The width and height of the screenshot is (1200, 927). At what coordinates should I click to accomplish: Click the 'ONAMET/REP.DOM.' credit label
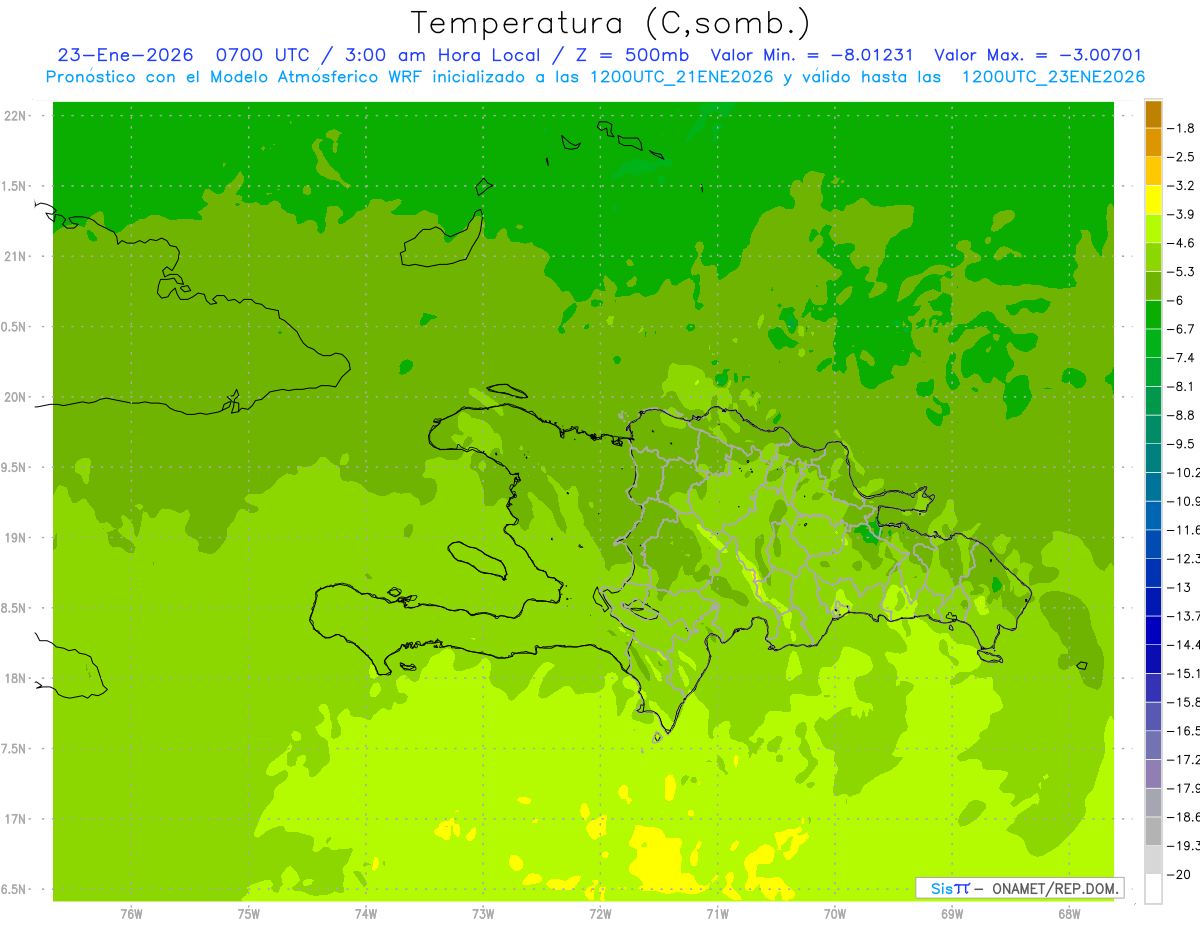click(1054, 888)
